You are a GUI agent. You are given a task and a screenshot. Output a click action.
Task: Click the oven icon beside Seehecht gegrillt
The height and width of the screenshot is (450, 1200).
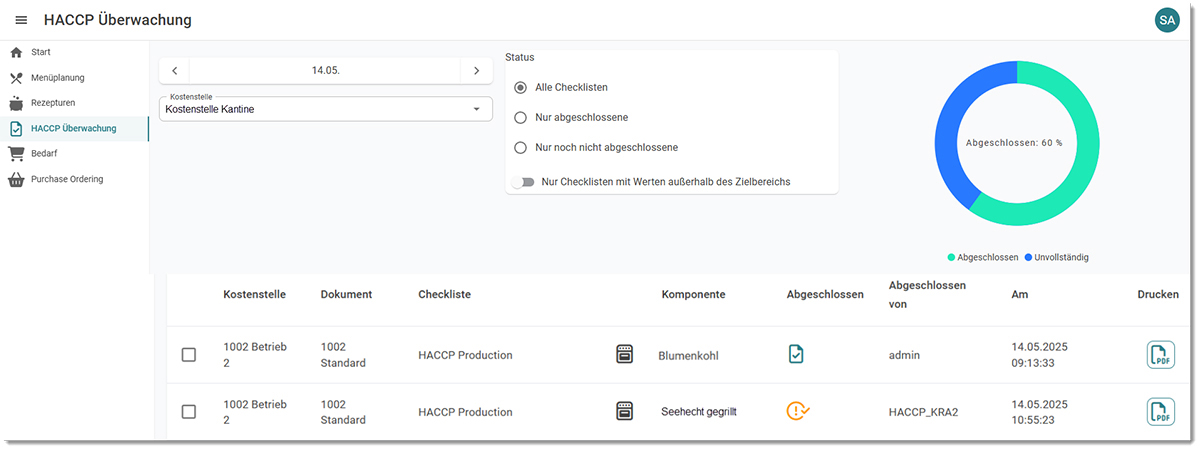pyautogui.click(x=625, y=411)
